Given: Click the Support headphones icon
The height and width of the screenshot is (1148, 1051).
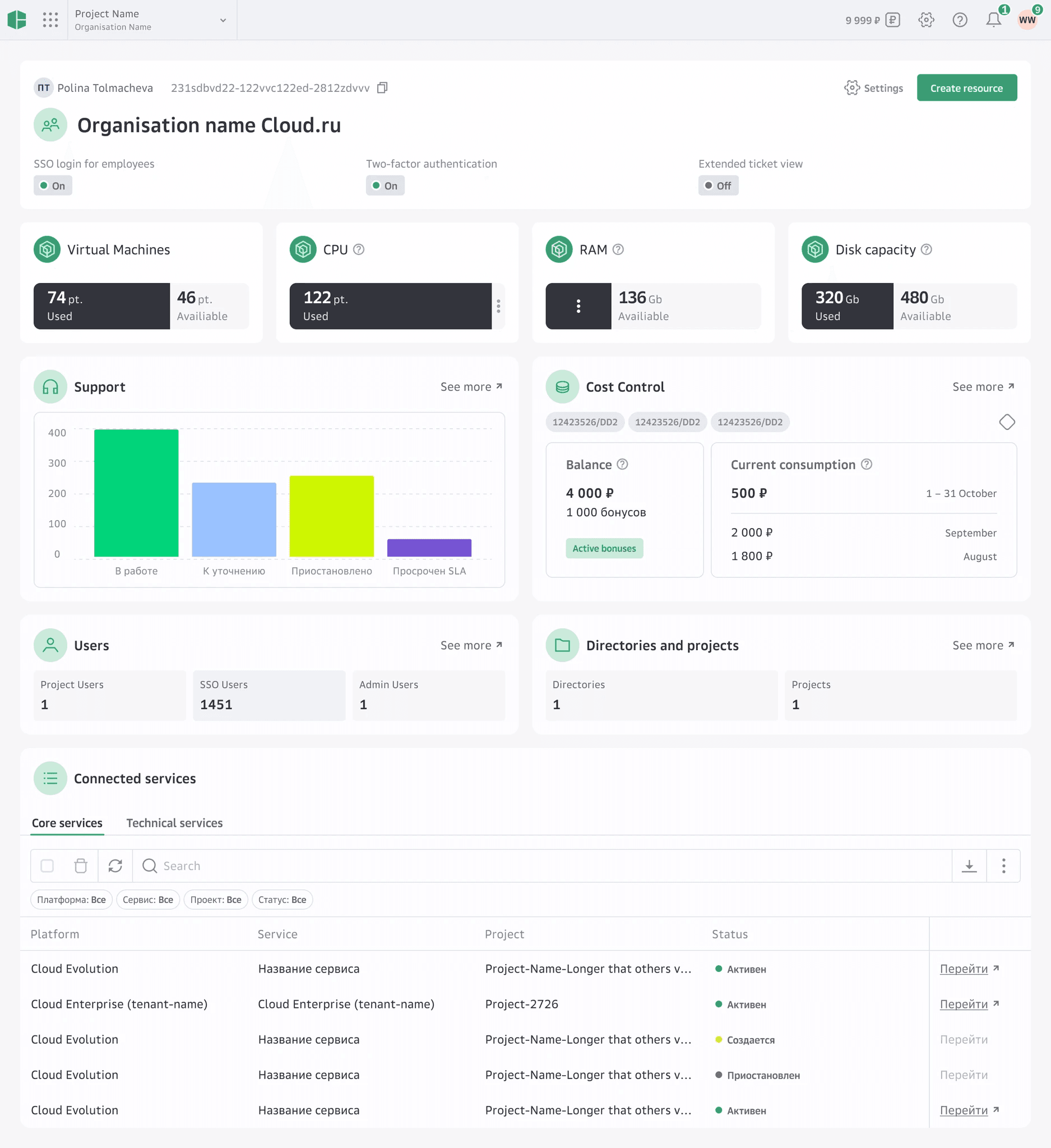Looking at the screenshot, I should coord(50,387).
